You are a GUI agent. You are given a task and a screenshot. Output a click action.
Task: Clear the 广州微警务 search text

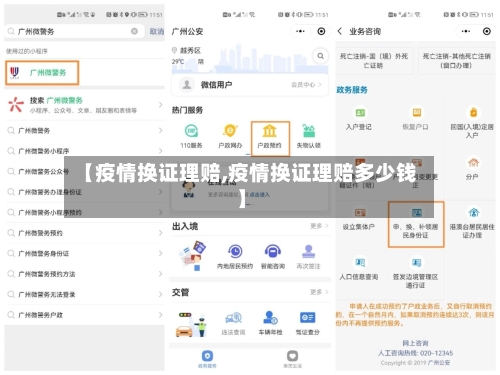tap(134, 31)
